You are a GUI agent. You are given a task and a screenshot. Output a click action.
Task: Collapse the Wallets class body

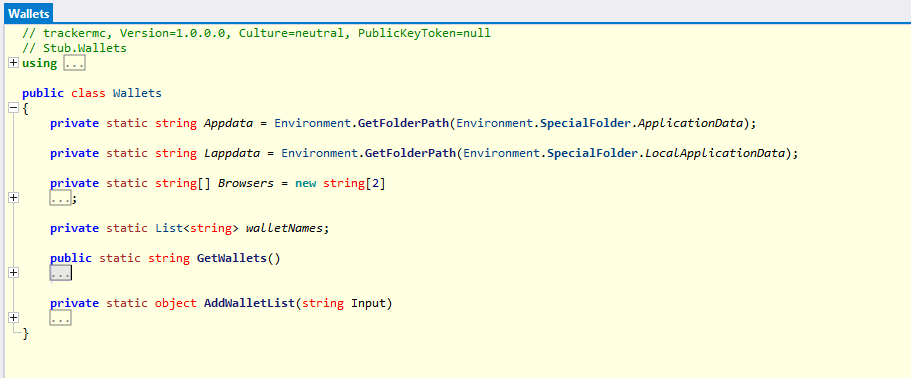14,108
